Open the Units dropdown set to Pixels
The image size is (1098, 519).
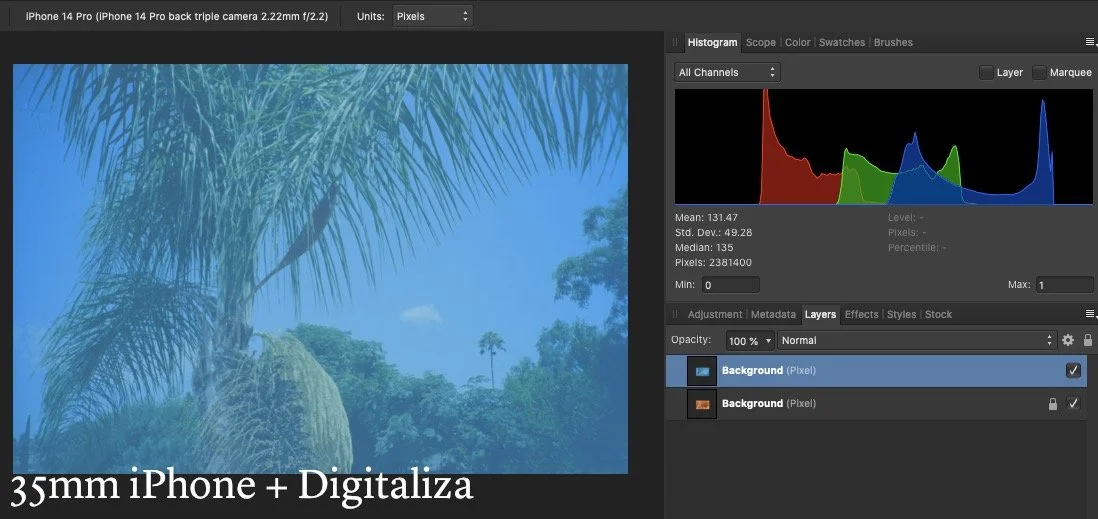coord(432,16)
